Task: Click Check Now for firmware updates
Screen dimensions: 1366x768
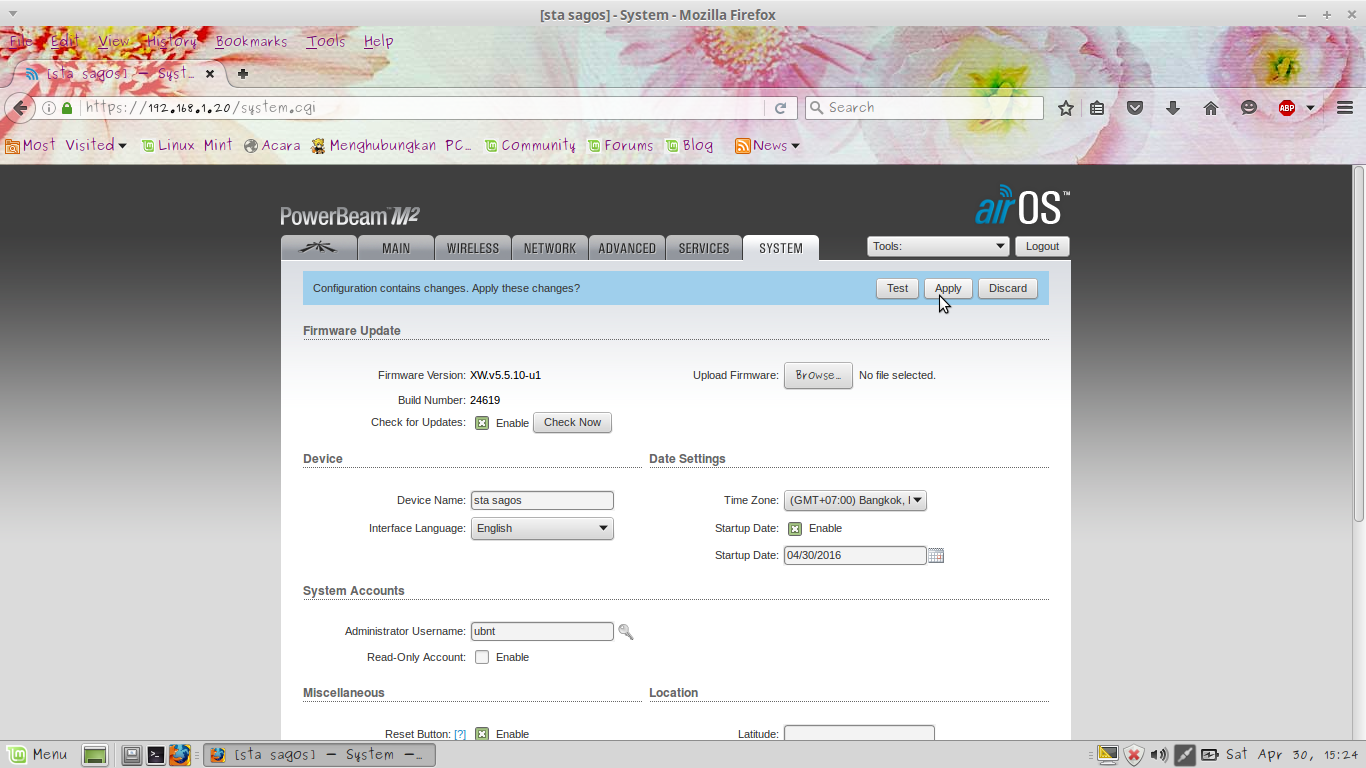Action: (571, 422)
